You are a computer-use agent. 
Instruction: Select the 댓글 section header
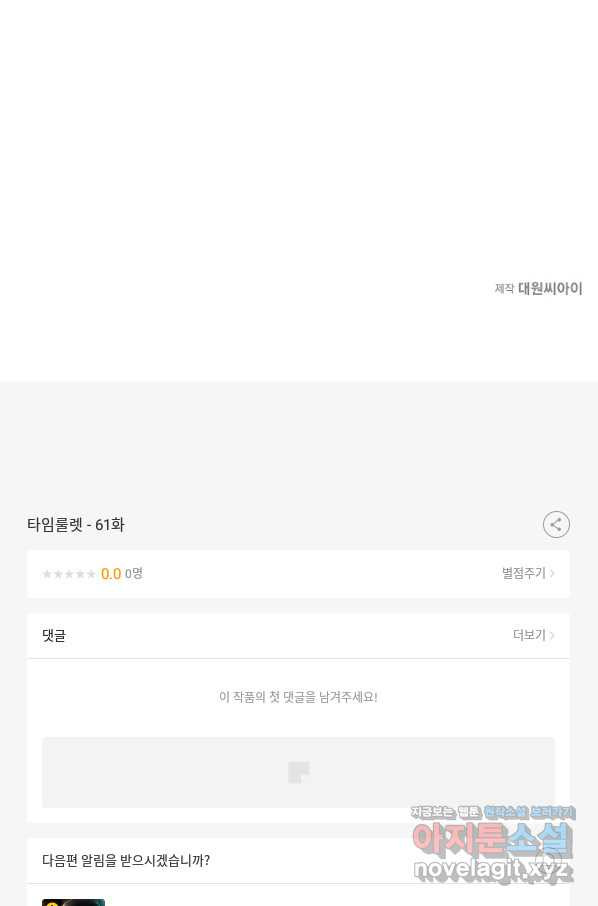[x=54, y=636]
